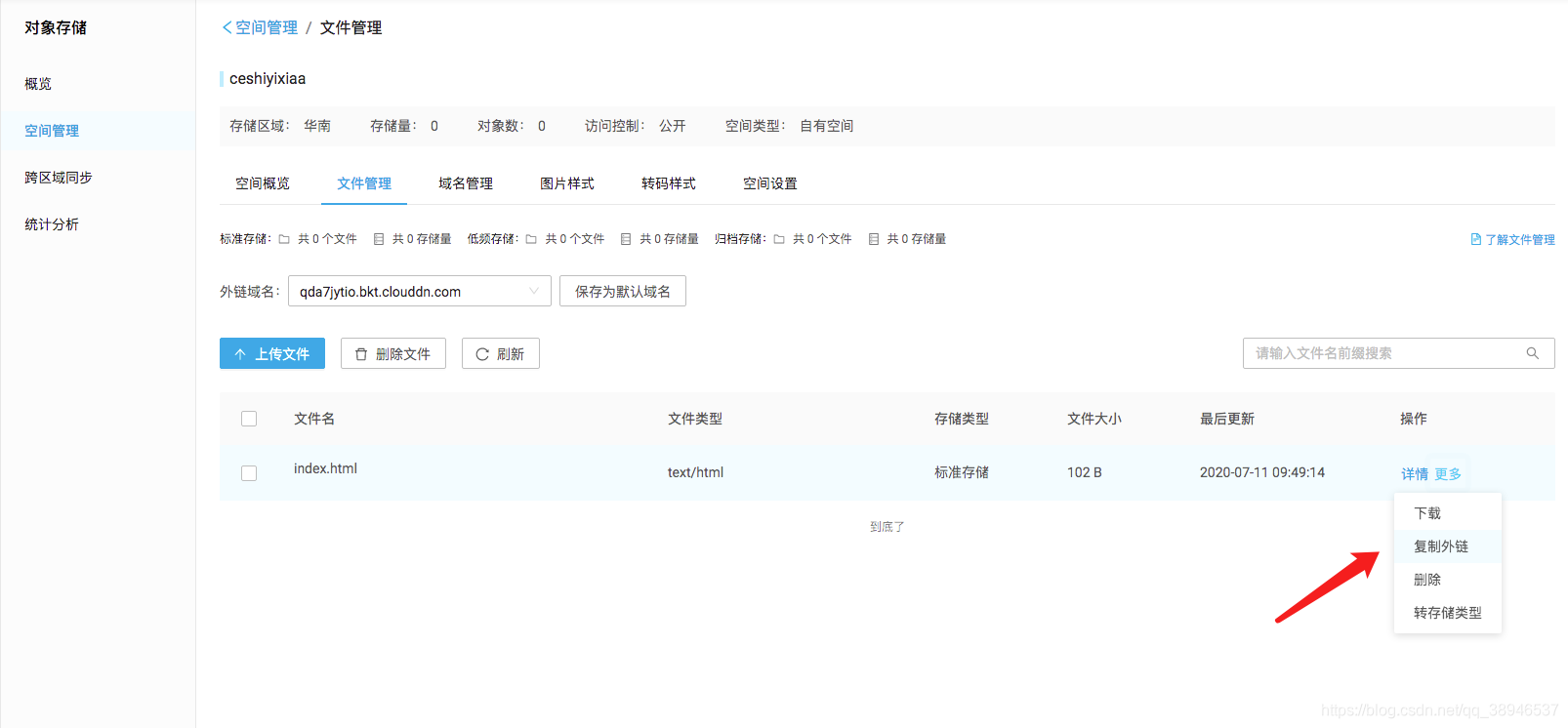Image resolution: width=1568 pixels, height=728 pixels.
Task: Click the back chevron before 空间管理
Action: [x=227, y=27]
